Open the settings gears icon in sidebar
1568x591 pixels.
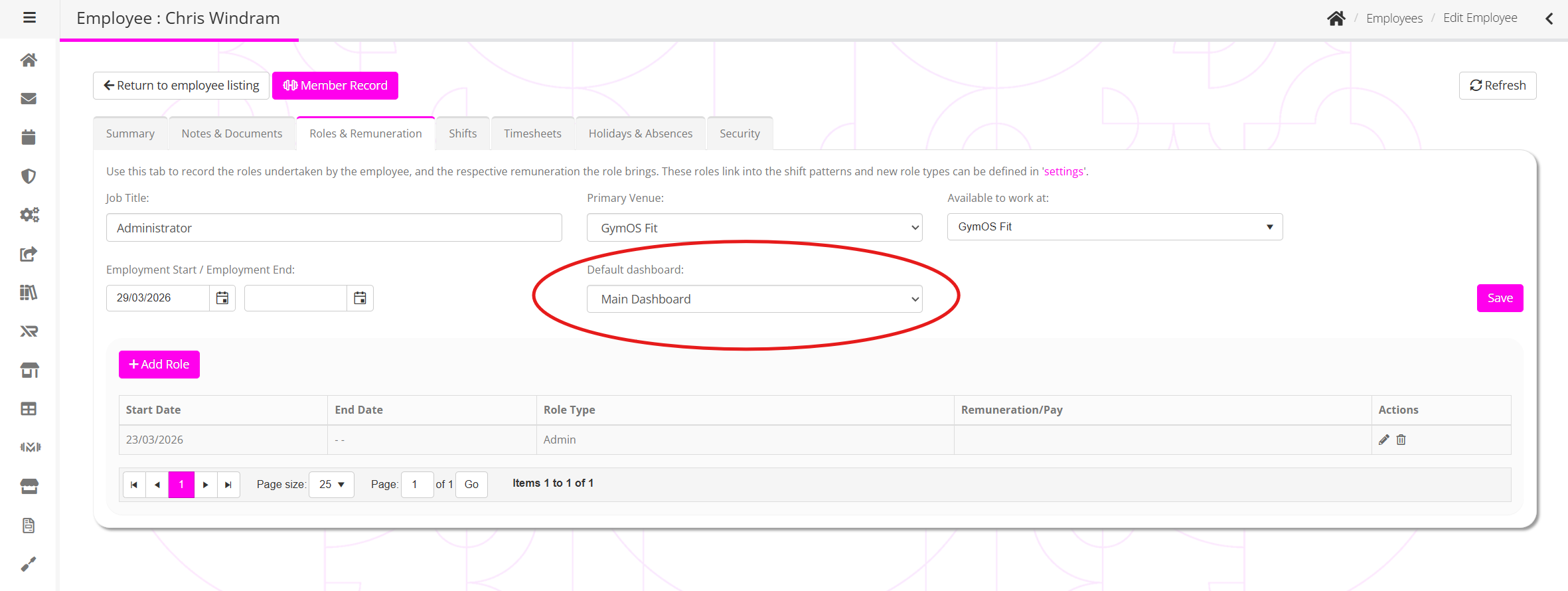[x=29, y=214]
